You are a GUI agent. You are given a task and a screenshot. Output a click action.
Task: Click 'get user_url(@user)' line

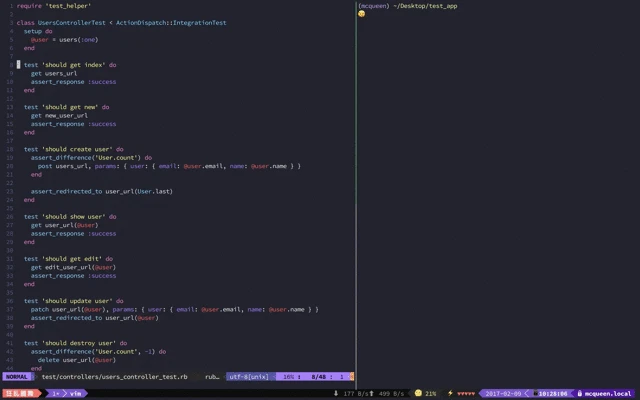coord(64,225)
